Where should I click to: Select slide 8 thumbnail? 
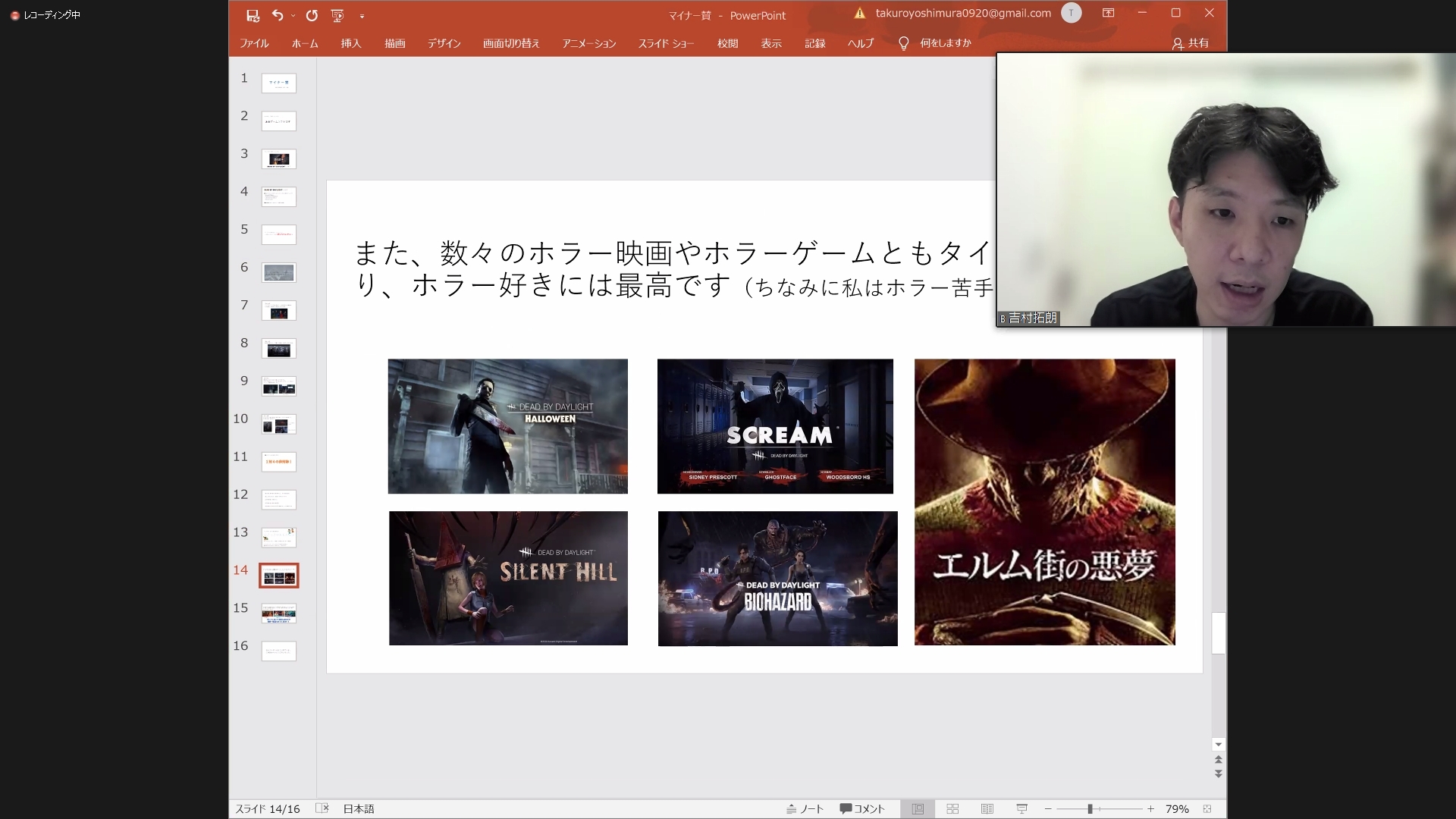[278, 348]
